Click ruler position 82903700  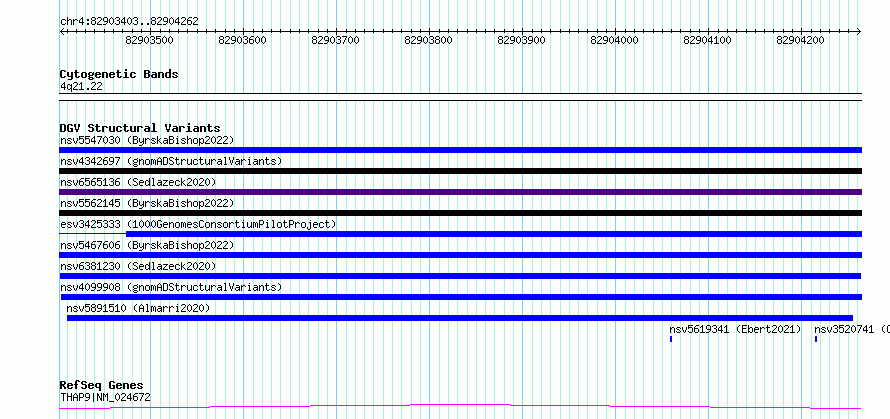point(335,40)
